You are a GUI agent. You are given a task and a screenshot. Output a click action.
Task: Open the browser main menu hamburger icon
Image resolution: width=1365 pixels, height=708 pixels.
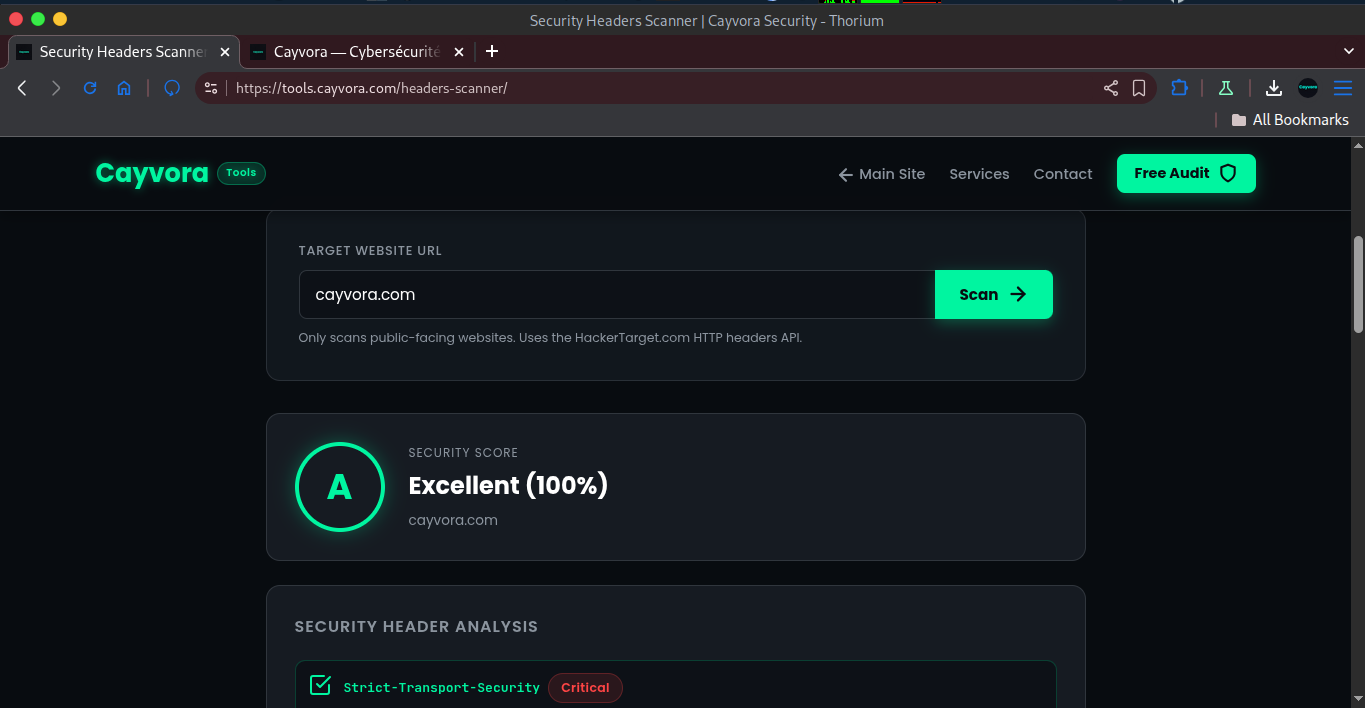[x=1343, y=88]
